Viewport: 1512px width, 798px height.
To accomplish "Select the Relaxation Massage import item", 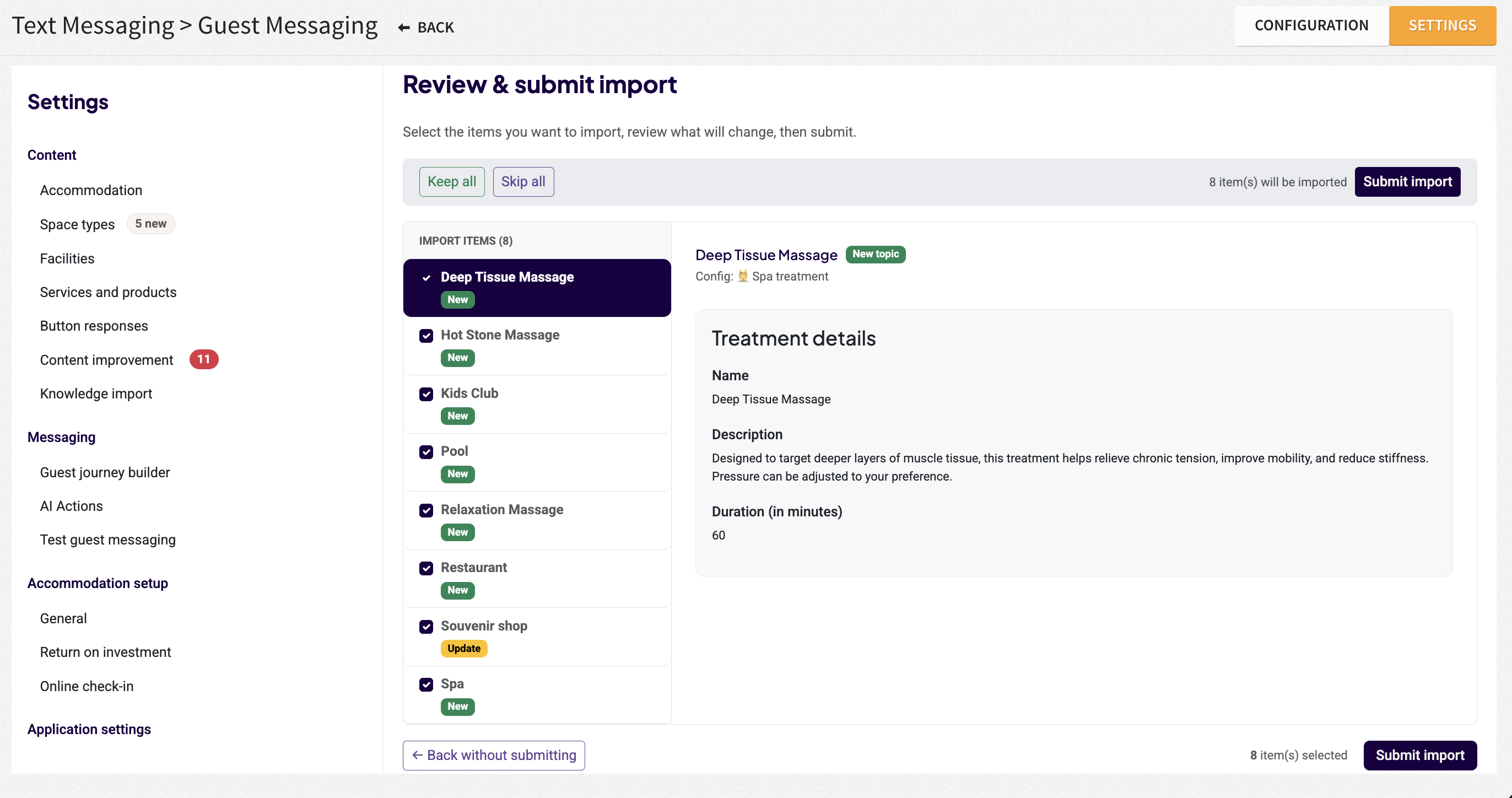I will (x=537, y=520).
